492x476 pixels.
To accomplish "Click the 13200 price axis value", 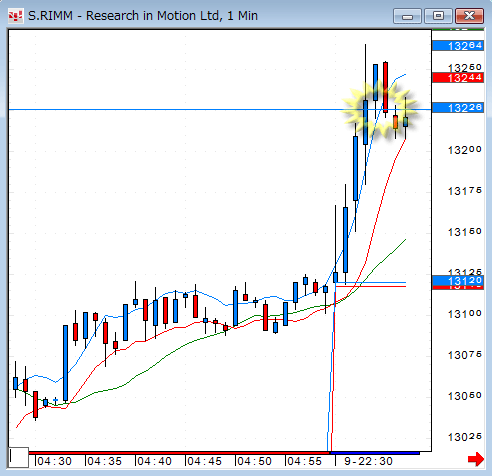I will pos(465,150).
